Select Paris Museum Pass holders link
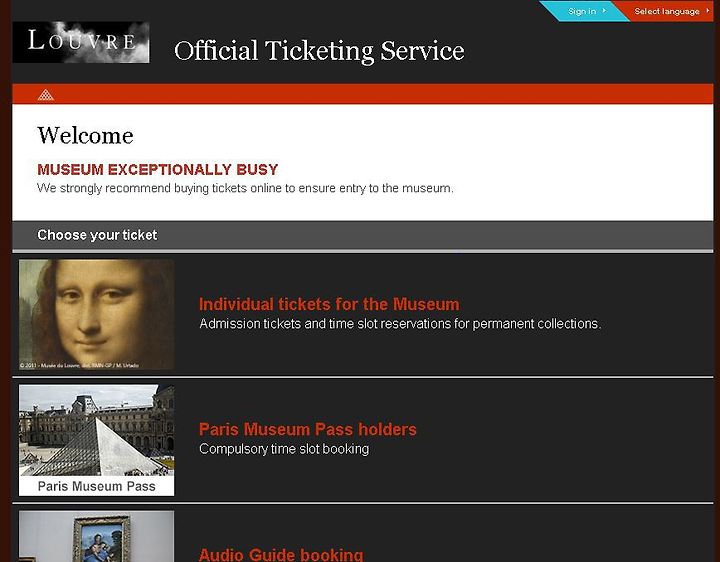The width and height of the screenshot is (720, 562). [x=308, y=429]
